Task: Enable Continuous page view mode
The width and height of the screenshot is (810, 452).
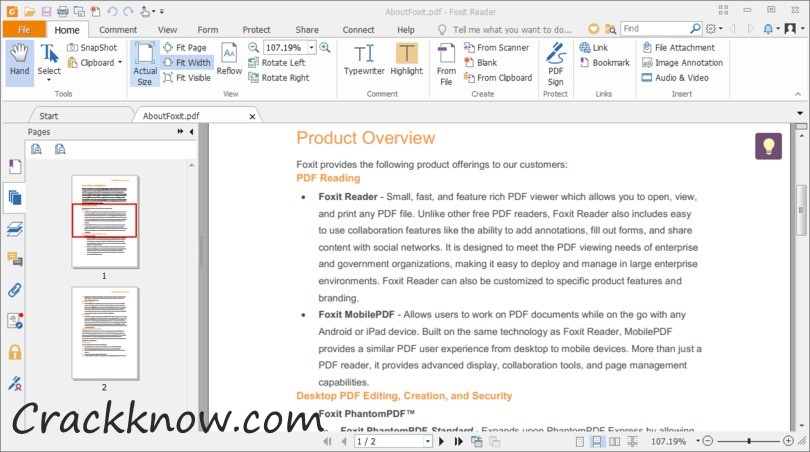Action: (x=597, y=441)
